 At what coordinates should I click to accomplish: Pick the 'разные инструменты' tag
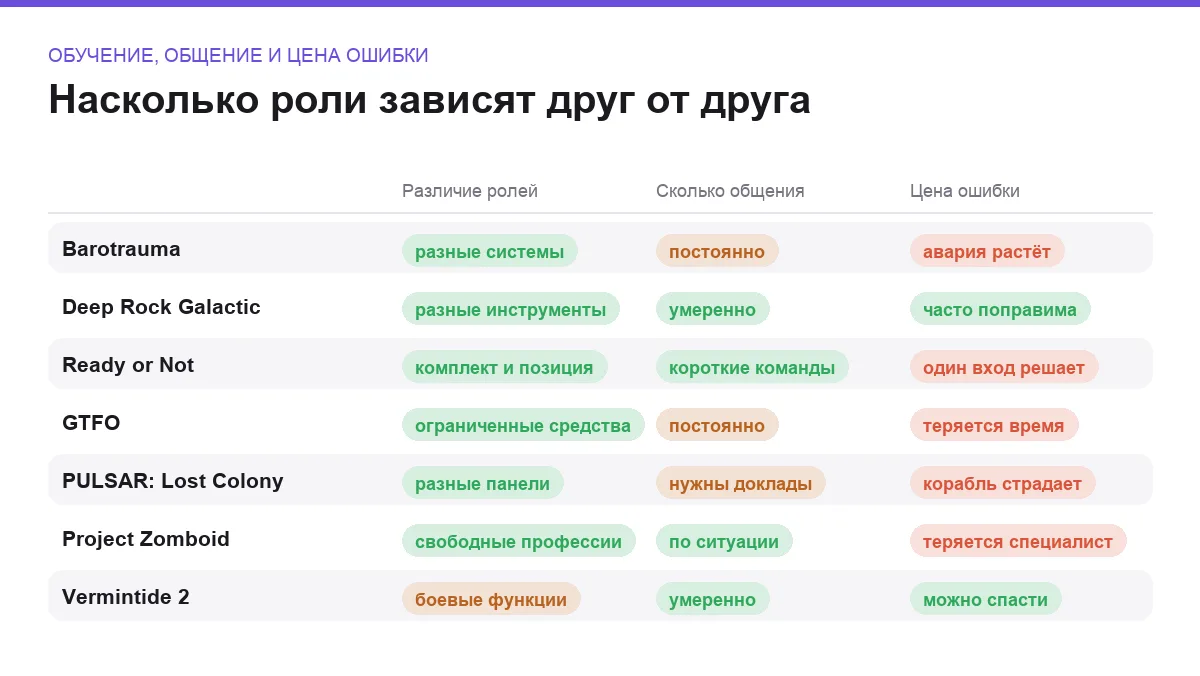(511, 309)
